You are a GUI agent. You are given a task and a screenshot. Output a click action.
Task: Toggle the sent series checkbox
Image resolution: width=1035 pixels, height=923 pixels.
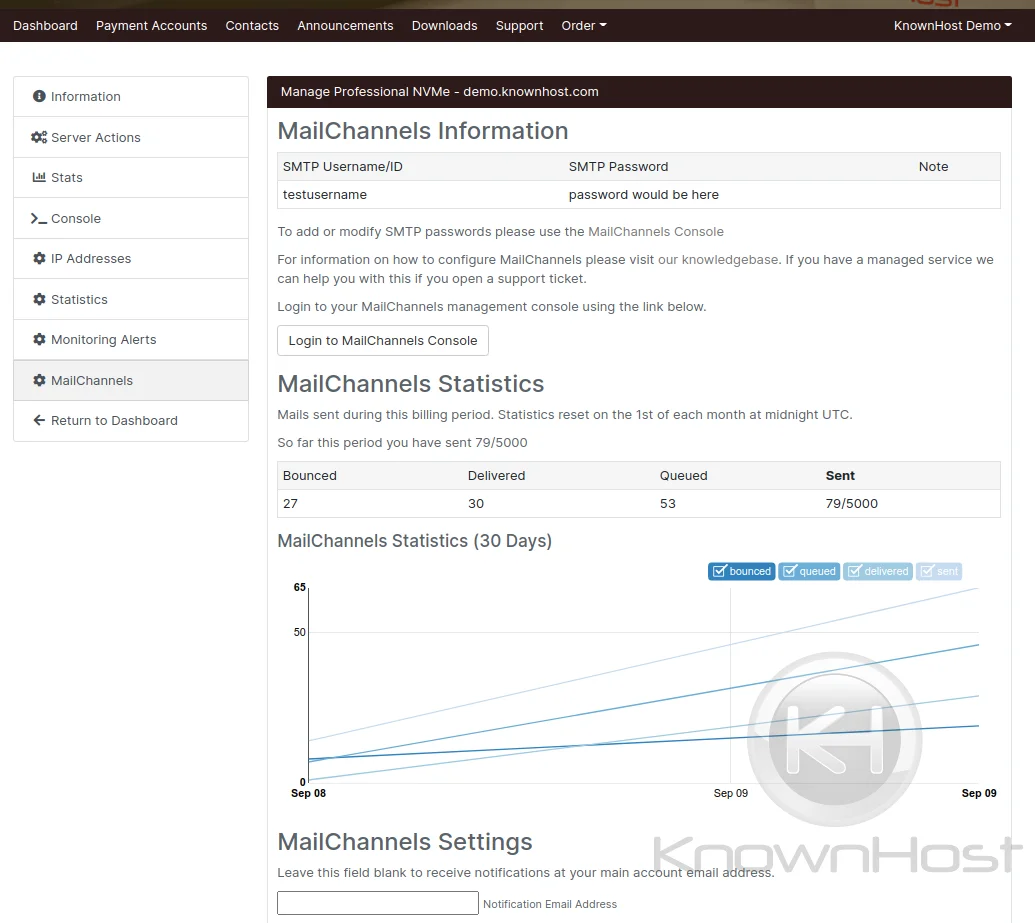(x=927, y=572)
